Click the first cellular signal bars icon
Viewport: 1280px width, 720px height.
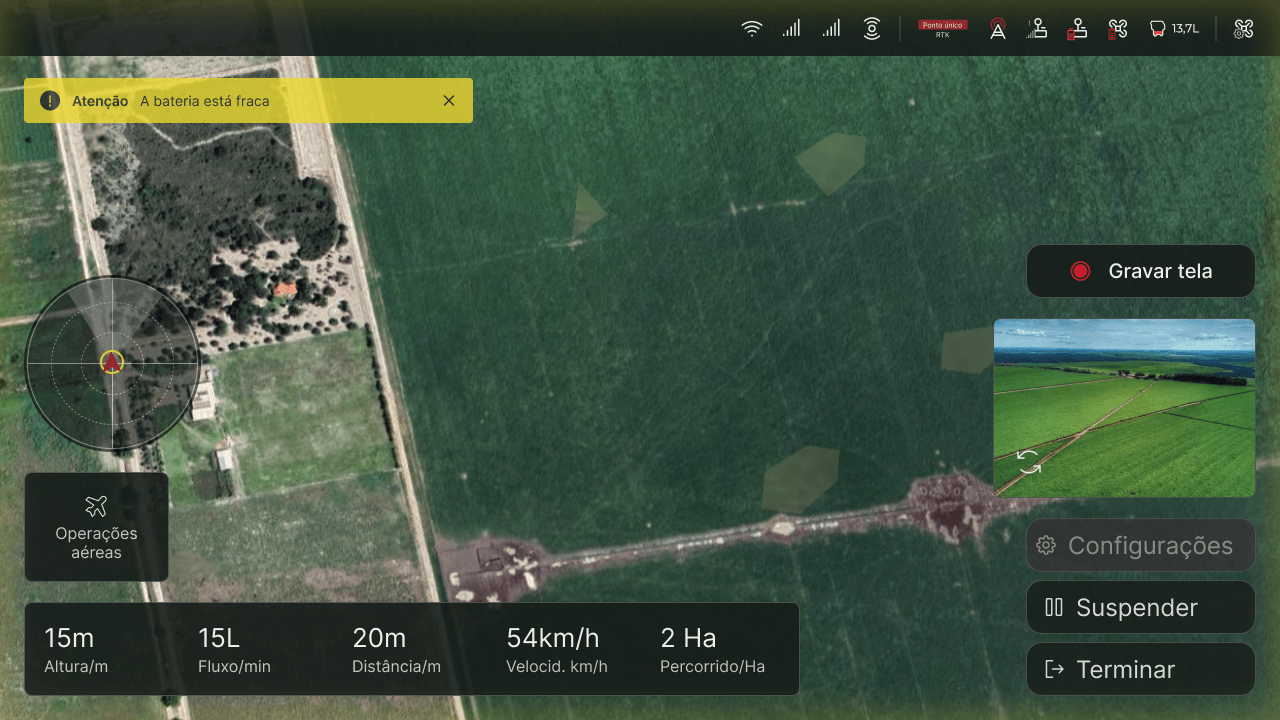pos(791,29)
